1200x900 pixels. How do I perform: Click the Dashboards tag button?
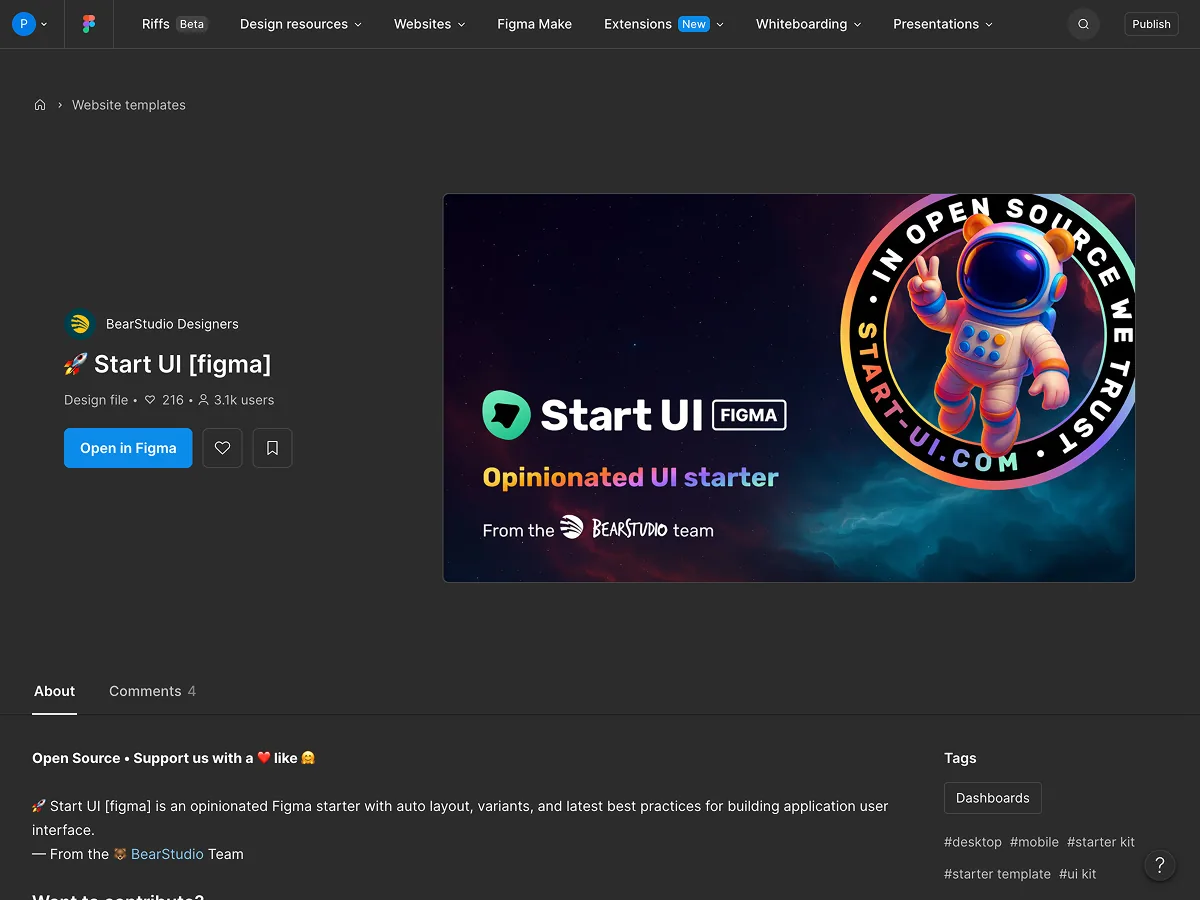click(x=993, y=798)
